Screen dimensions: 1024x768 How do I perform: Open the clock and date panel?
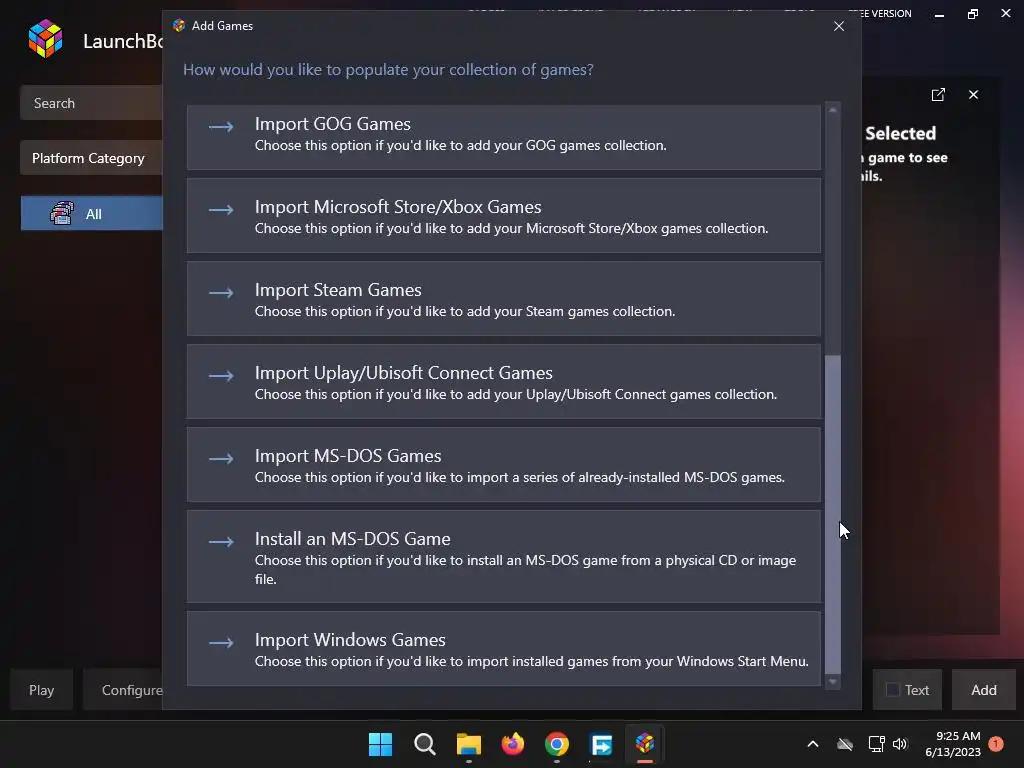coord(953,744)
